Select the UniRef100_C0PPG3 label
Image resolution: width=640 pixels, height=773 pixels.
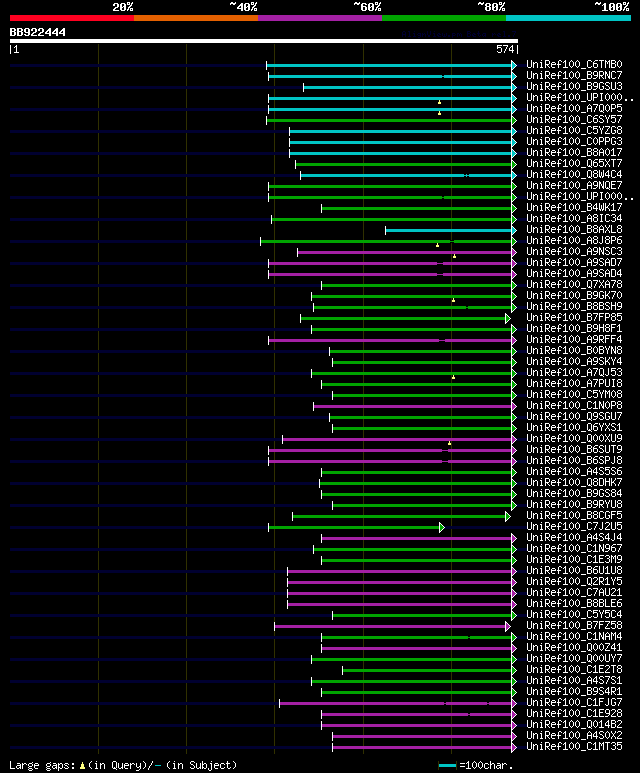574,141
